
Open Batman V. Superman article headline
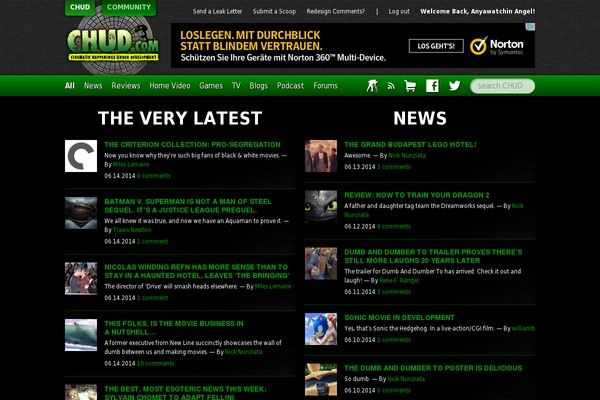click(x=188, y=206)
